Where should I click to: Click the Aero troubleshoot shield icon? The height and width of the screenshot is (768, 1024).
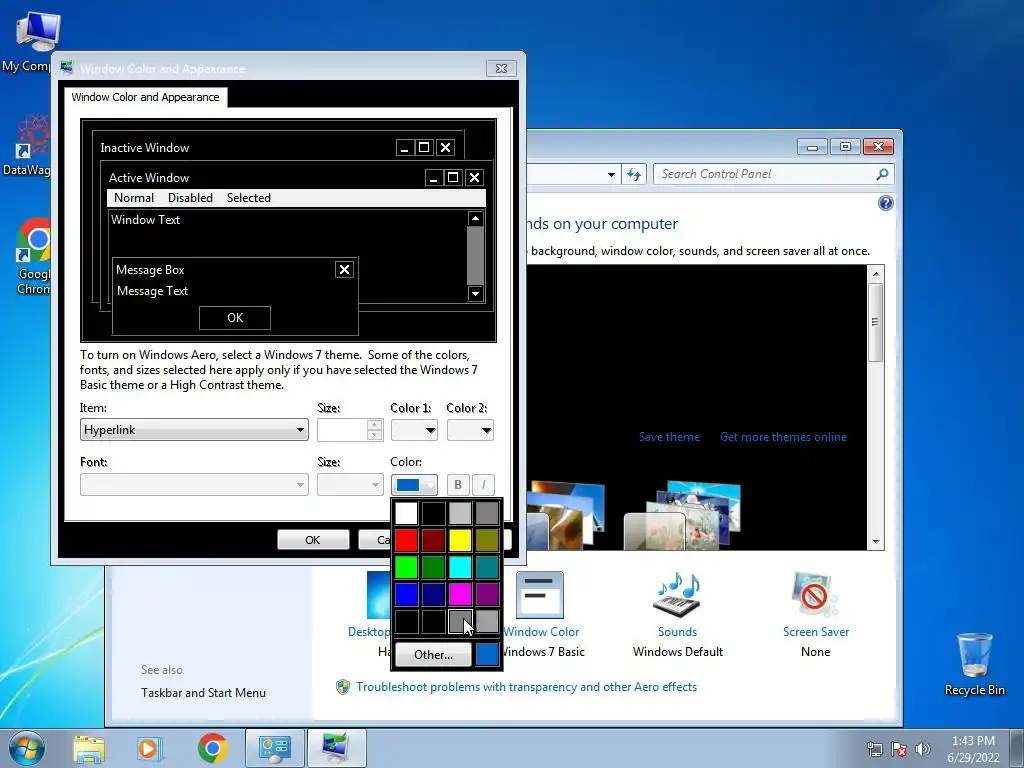pos(342,687)
